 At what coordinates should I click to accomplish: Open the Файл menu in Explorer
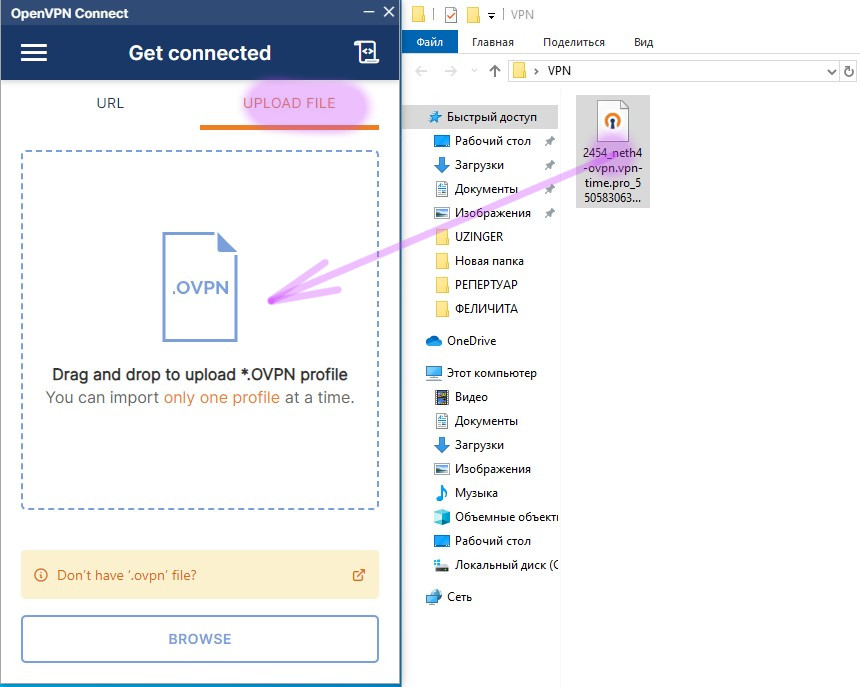point(429,42)
